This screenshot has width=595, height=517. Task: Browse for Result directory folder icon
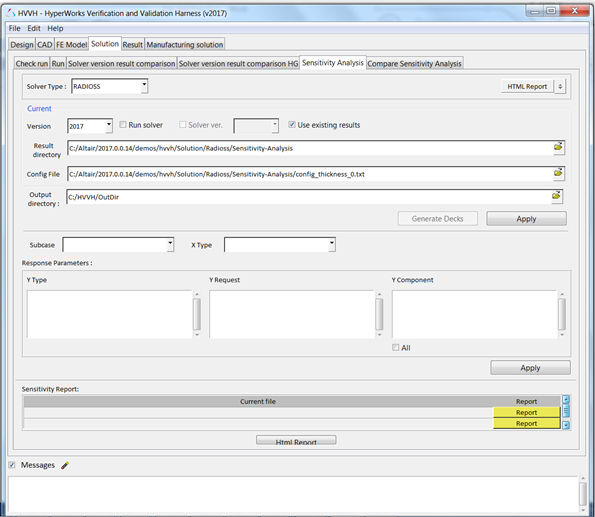558,147
